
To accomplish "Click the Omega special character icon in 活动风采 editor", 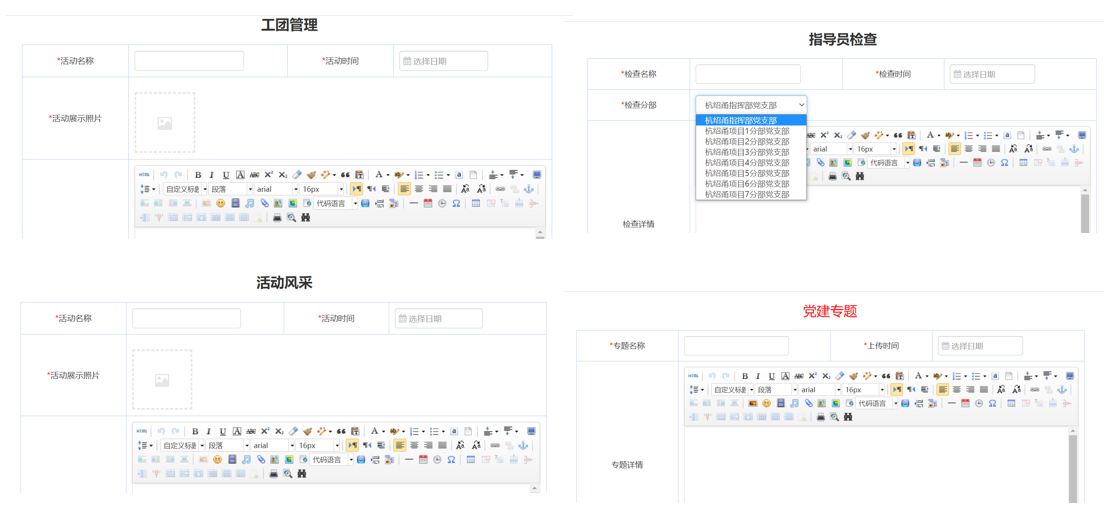I will click(x=451, y=460).
